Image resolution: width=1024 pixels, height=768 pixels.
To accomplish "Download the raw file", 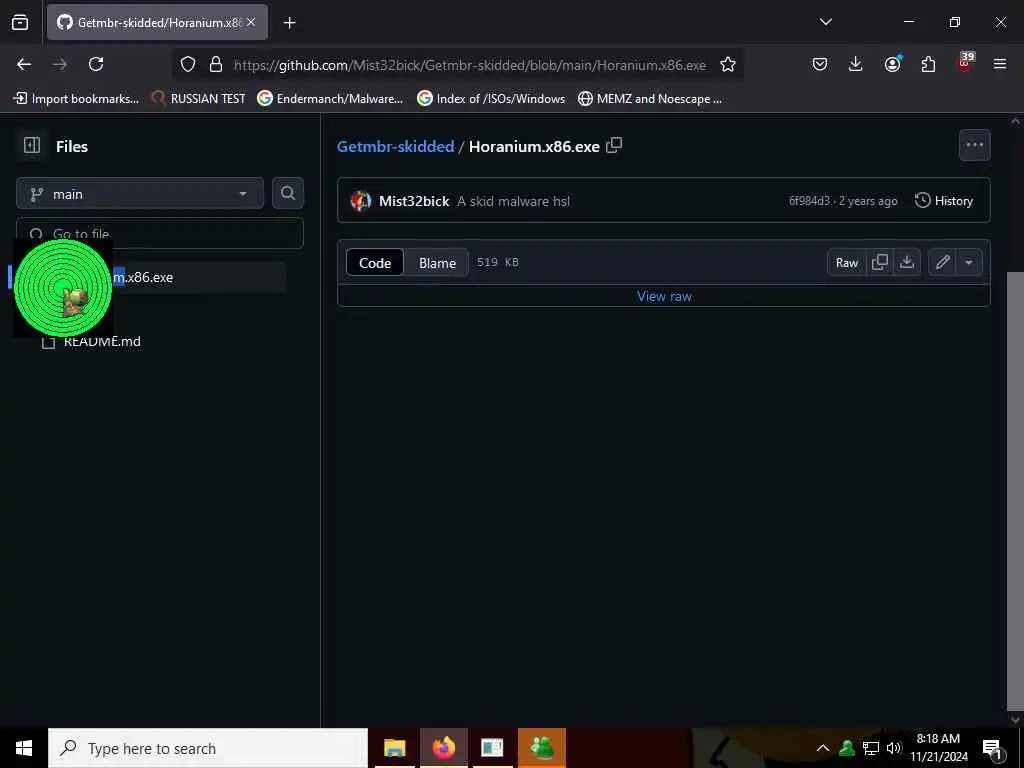I will 906,263.
